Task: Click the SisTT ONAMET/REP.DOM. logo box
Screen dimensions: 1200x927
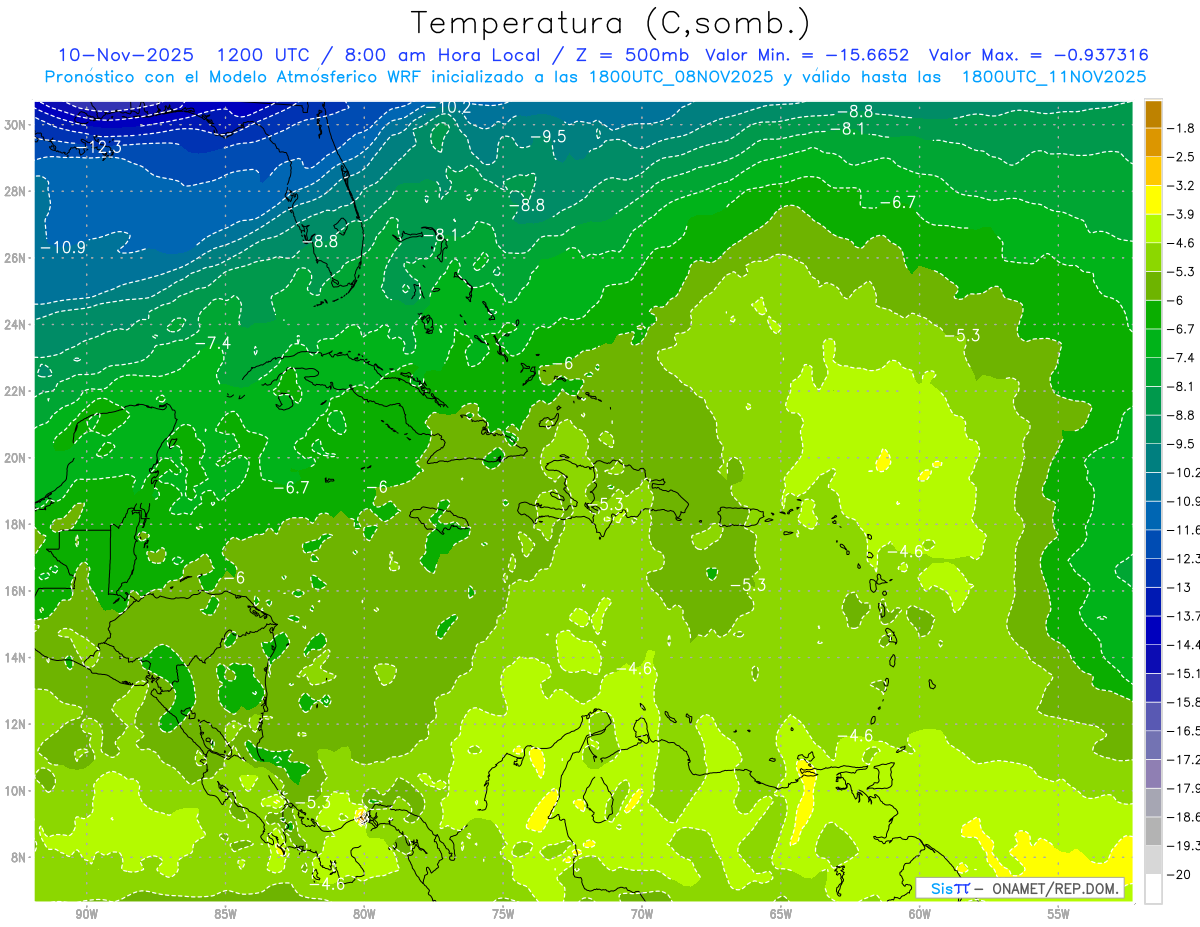Action: 1020,888
